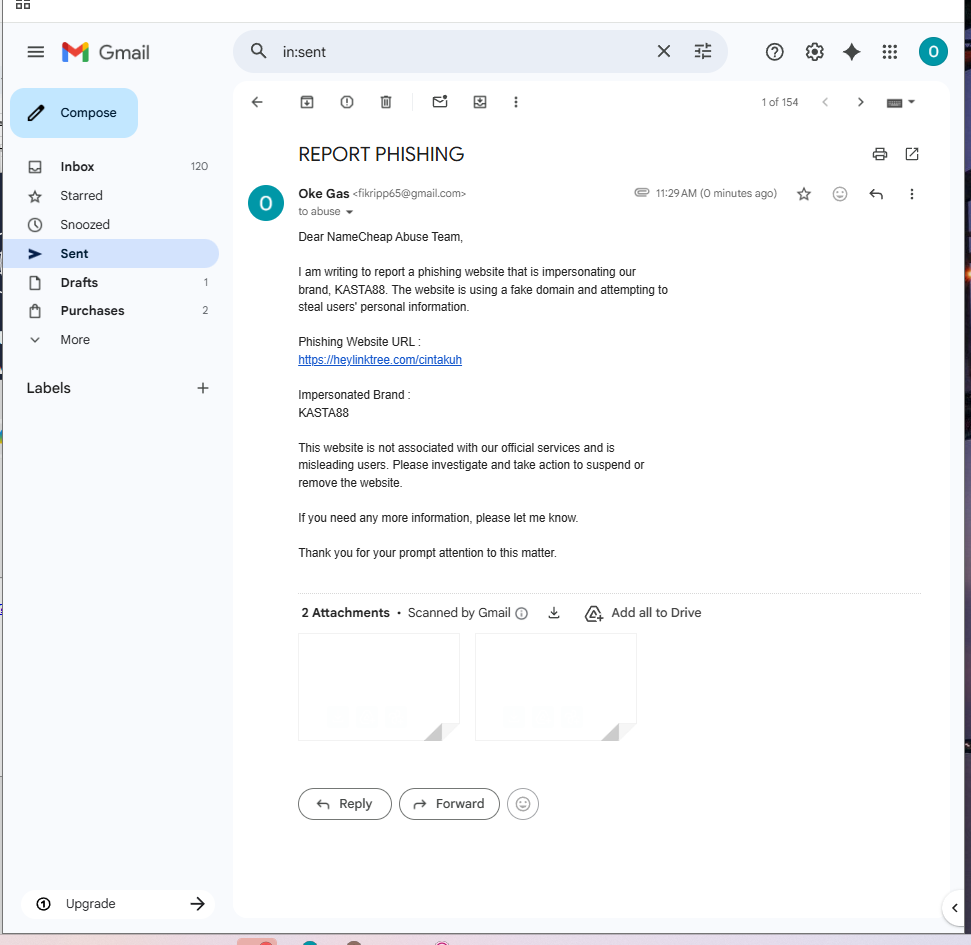Open the Google apps grid

(890, 52)
